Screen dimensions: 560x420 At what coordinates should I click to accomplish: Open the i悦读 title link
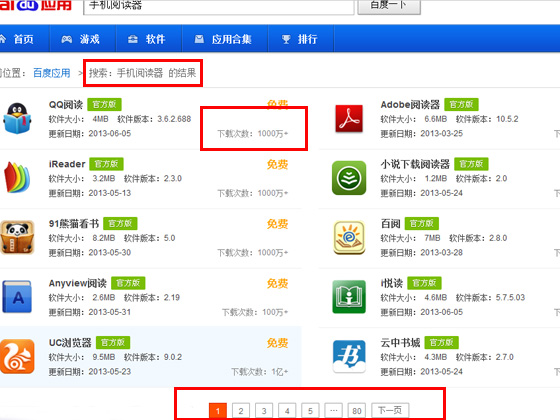click(392, 283)
